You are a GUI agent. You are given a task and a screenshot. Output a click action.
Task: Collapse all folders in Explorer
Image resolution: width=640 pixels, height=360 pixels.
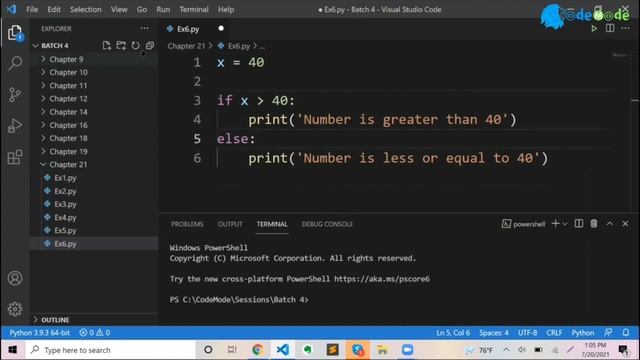tap(150, 45)
